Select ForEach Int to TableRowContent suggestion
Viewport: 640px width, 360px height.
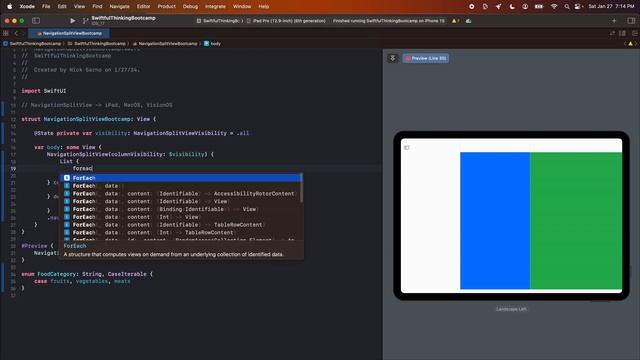[180, 232]
